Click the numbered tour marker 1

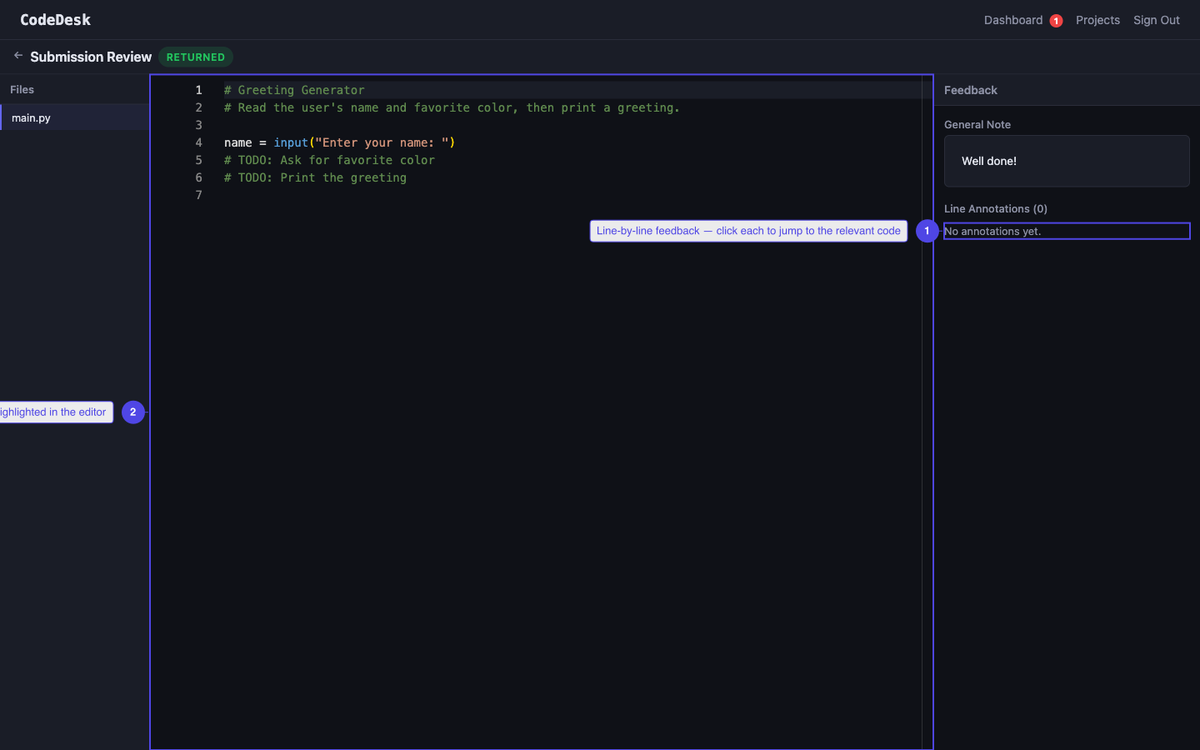pyautogui.click(x=927, y=231)
